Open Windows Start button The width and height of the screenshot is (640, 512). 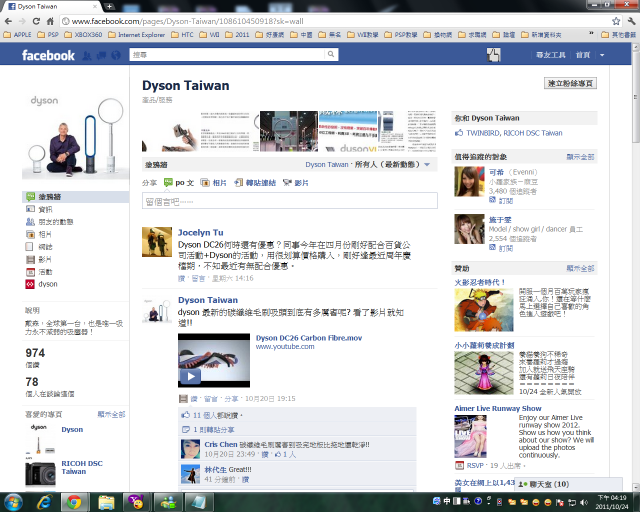13,502
